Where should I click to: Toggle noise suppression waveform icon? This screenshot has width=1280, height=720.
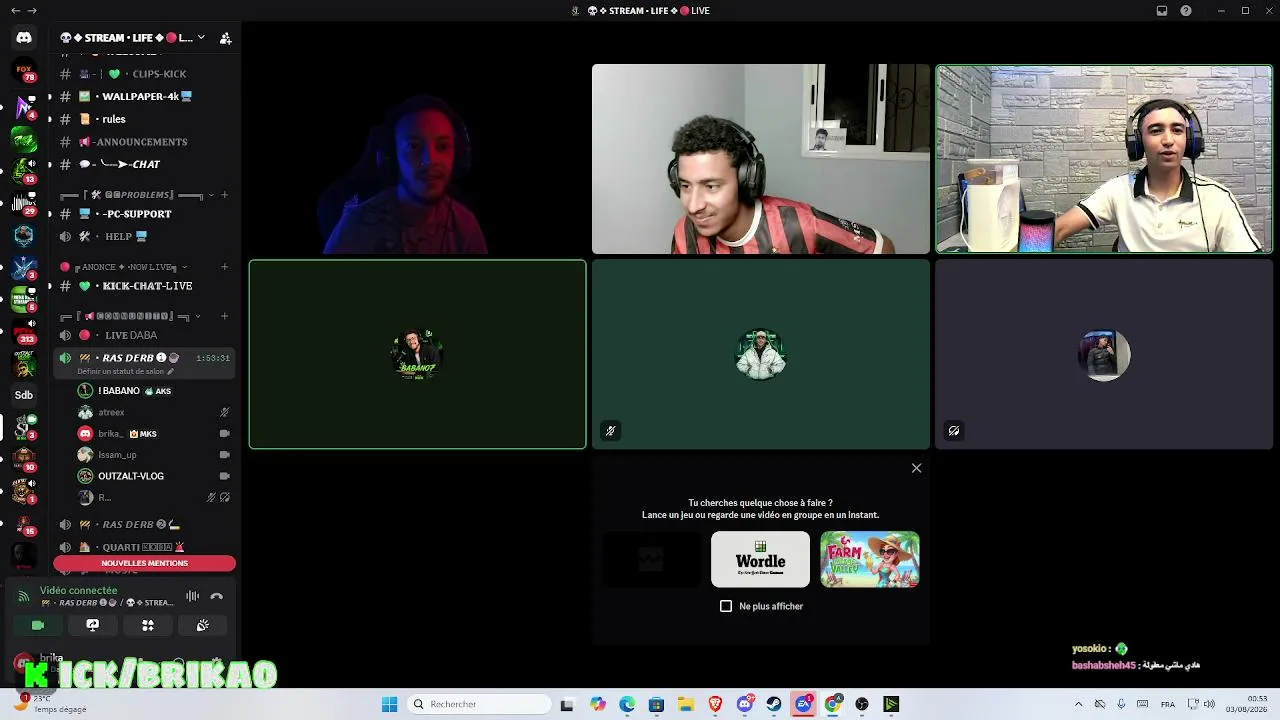point(193,596)
